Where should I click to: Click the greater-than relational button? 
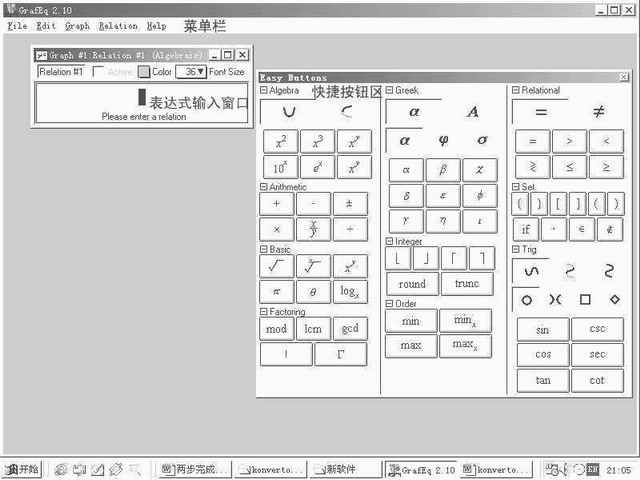click(569, 141)
